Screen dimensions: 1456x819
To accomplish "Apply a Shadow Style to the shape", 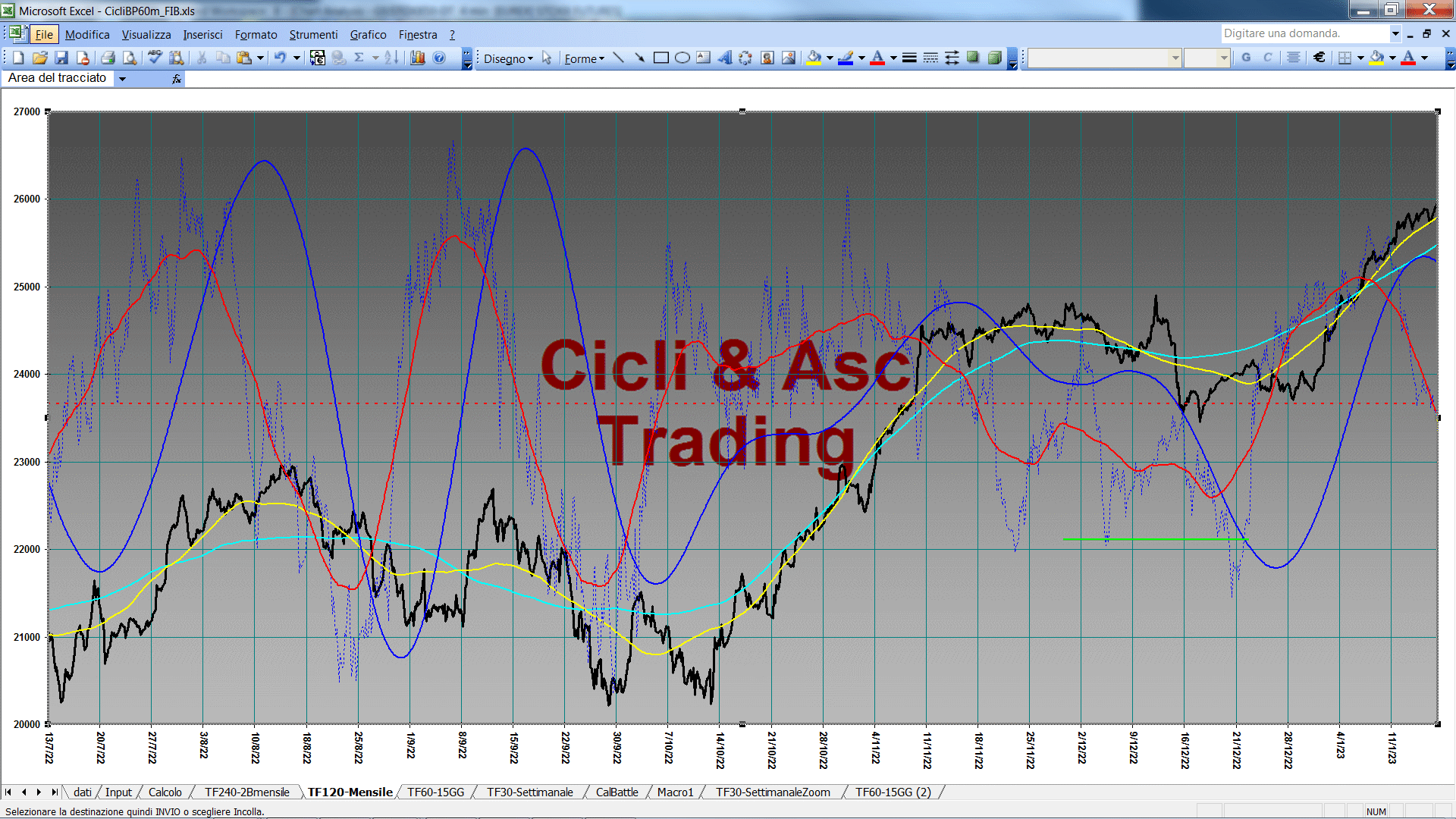I will click(973, 58).
